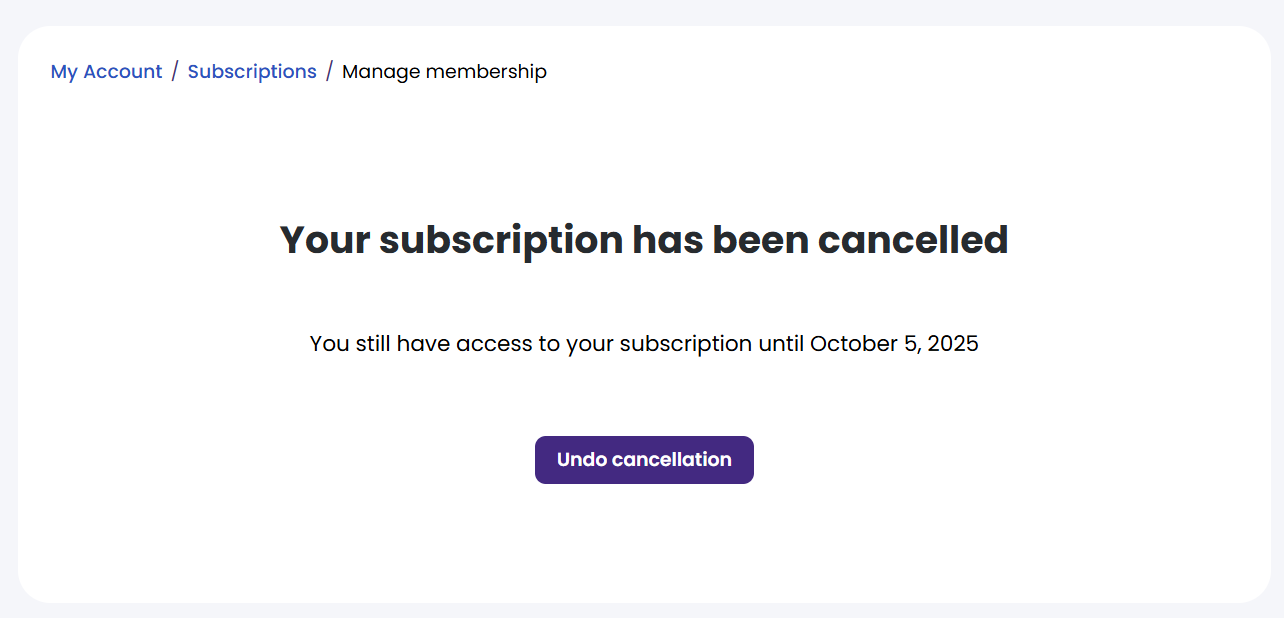Click the word "until" in the message
1284x618 pixels.
pyautogui.click(x=781, y=344)
